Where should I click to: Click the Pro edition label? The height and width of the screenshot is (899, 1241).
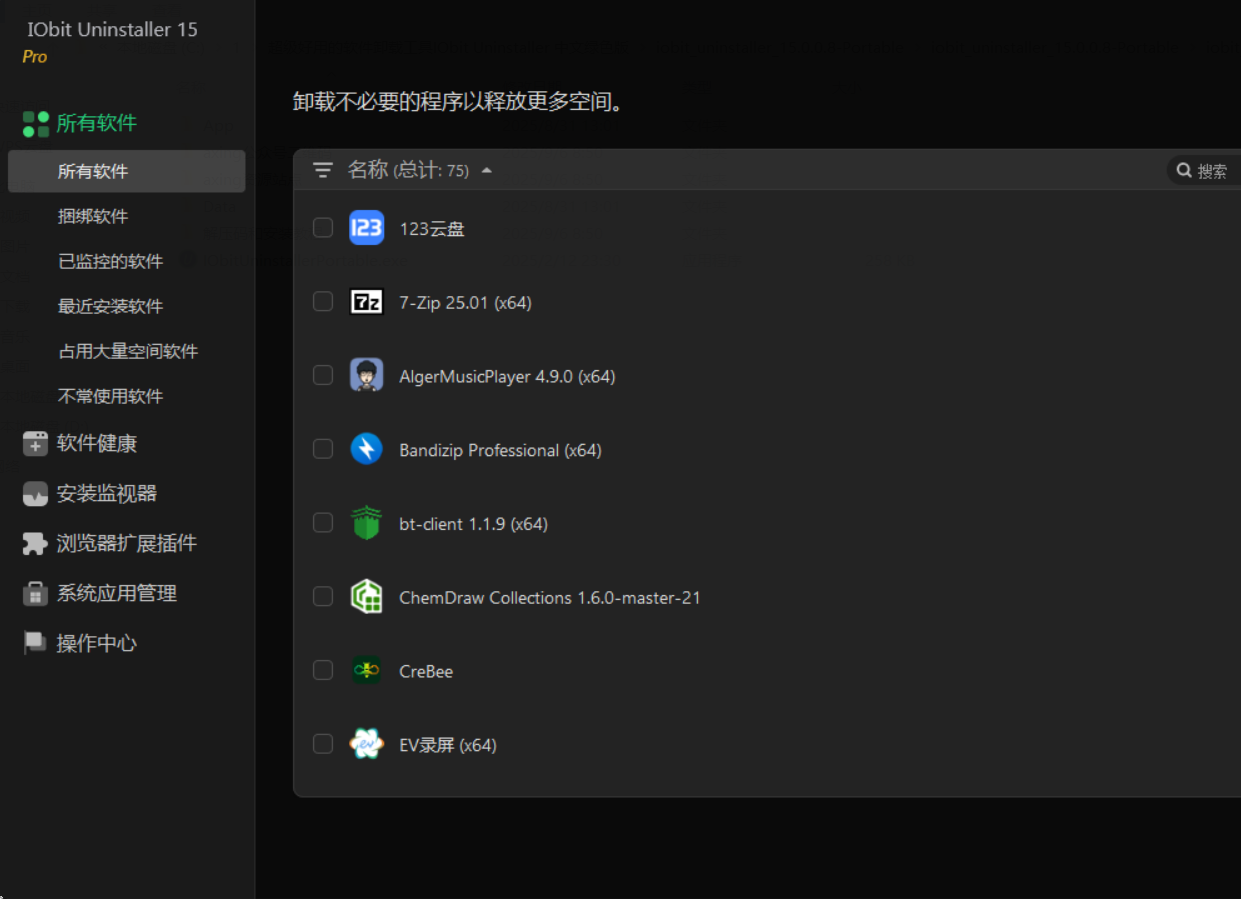(x=35, y=57)
